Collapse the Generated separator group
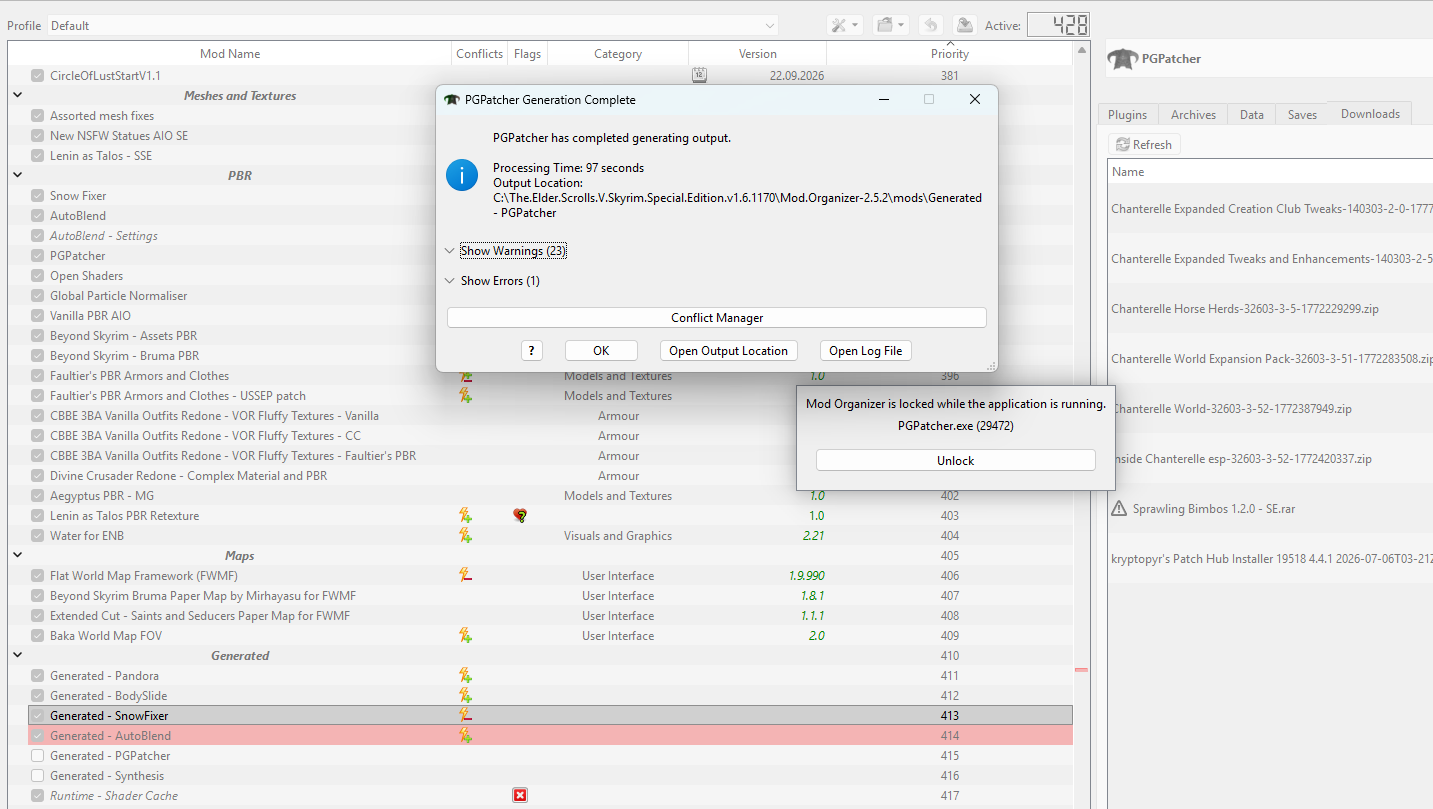This screenshot has width=1433, height=809. click(17, 656)
